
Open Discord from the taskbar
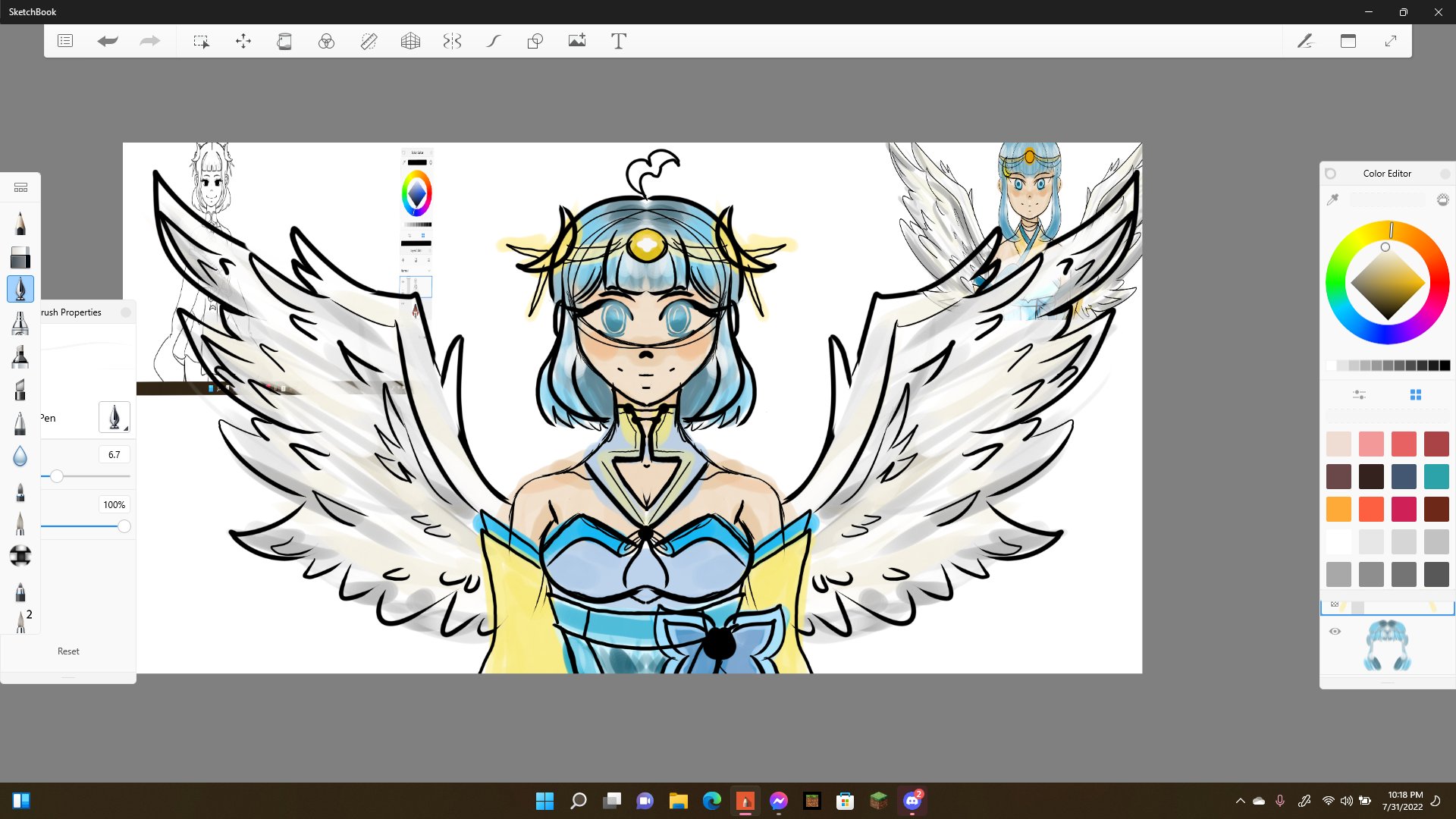(x=912, y=801)
